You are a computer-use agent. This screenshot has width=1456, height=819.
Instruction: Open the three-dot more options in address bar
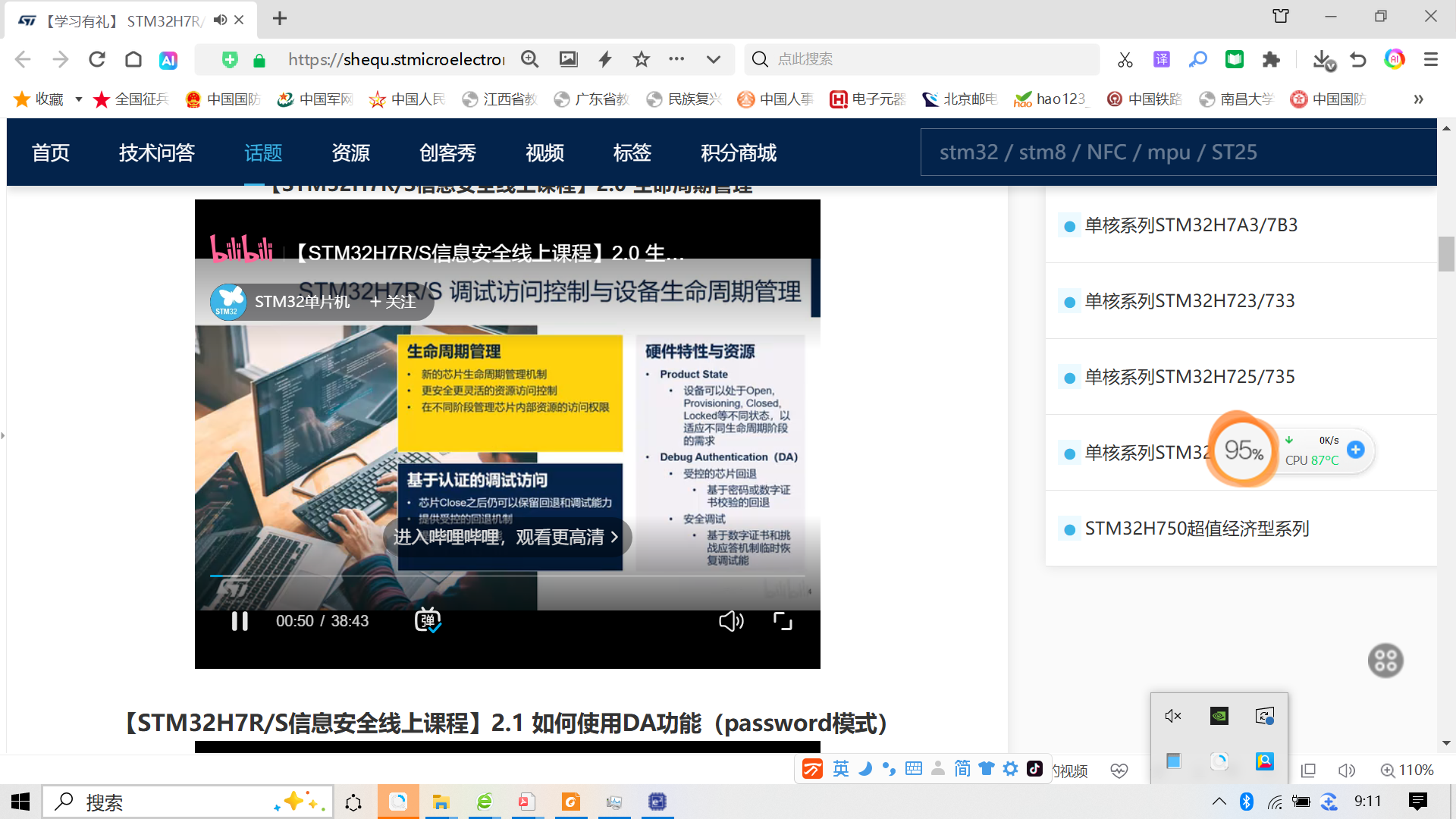(x=676, y=58)
